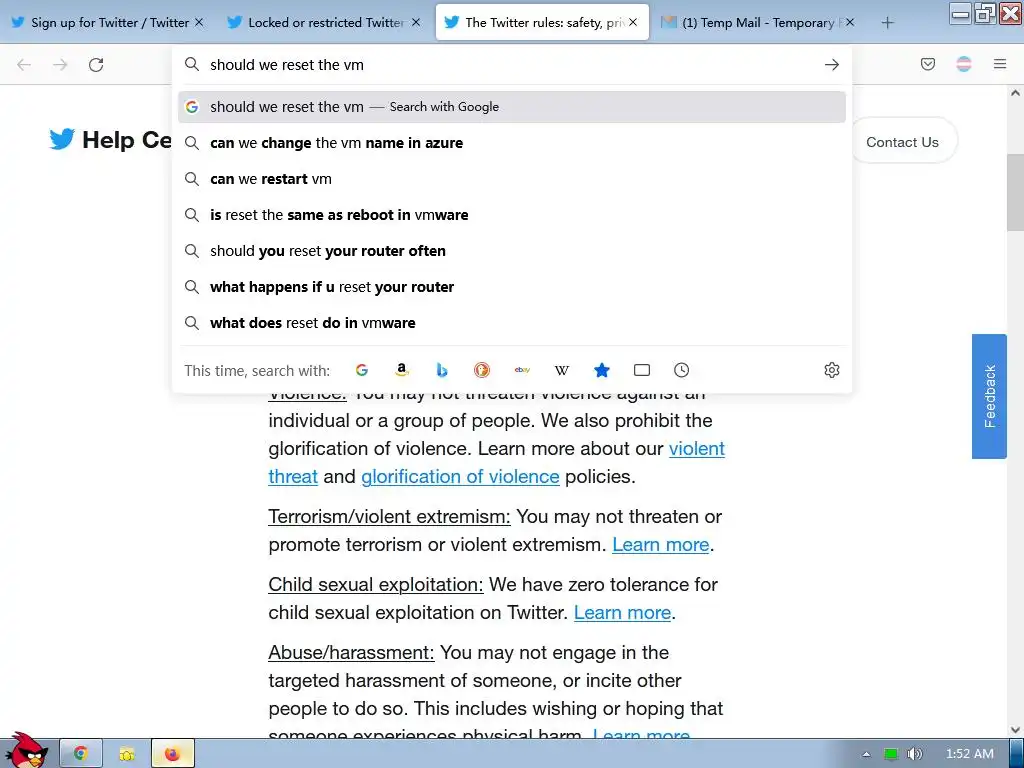This screenshot has width=1024, height=768.
Task: Search this time with Google icon
Action: 362,370
